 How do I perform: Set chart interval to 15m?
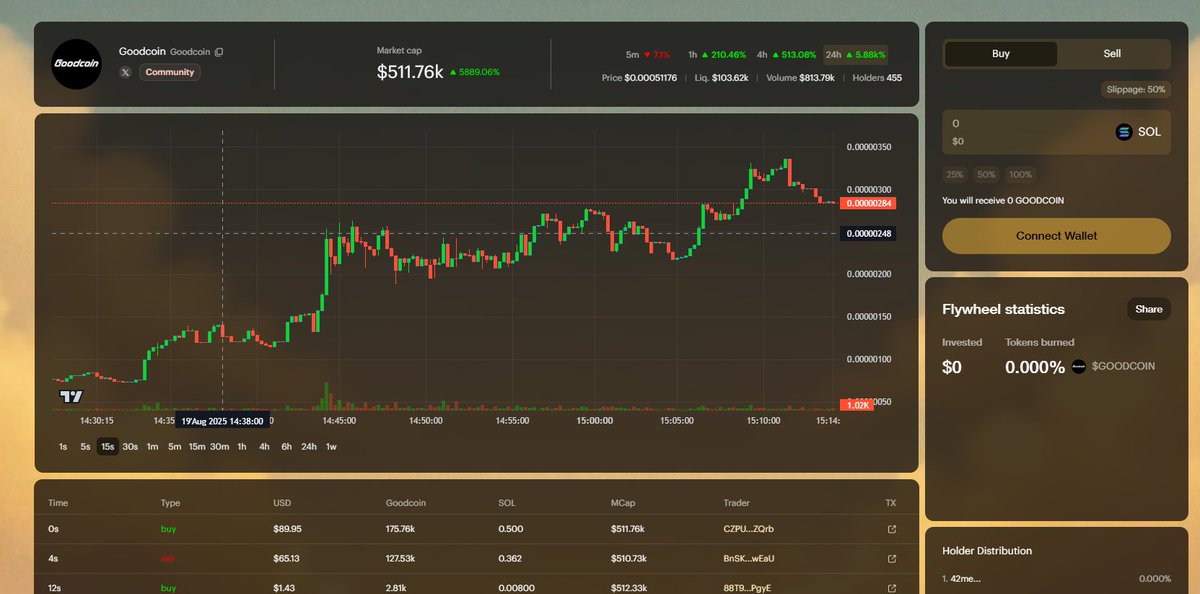[197, 447]
